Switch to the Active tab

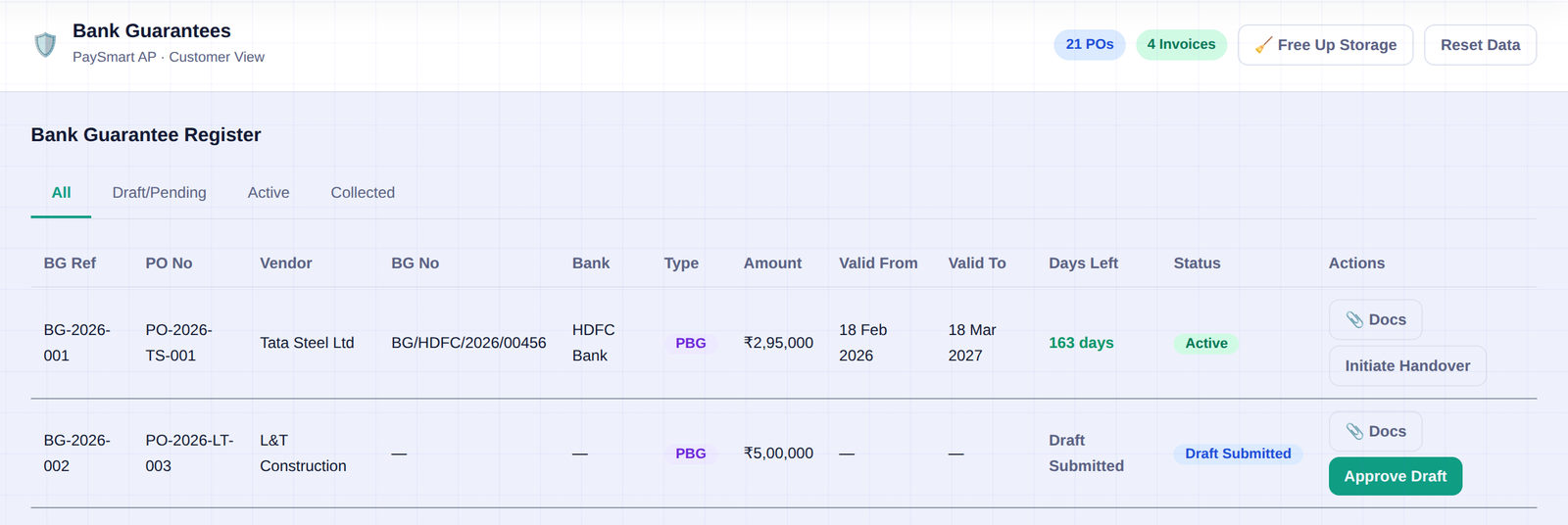click(x=269, y=193)
